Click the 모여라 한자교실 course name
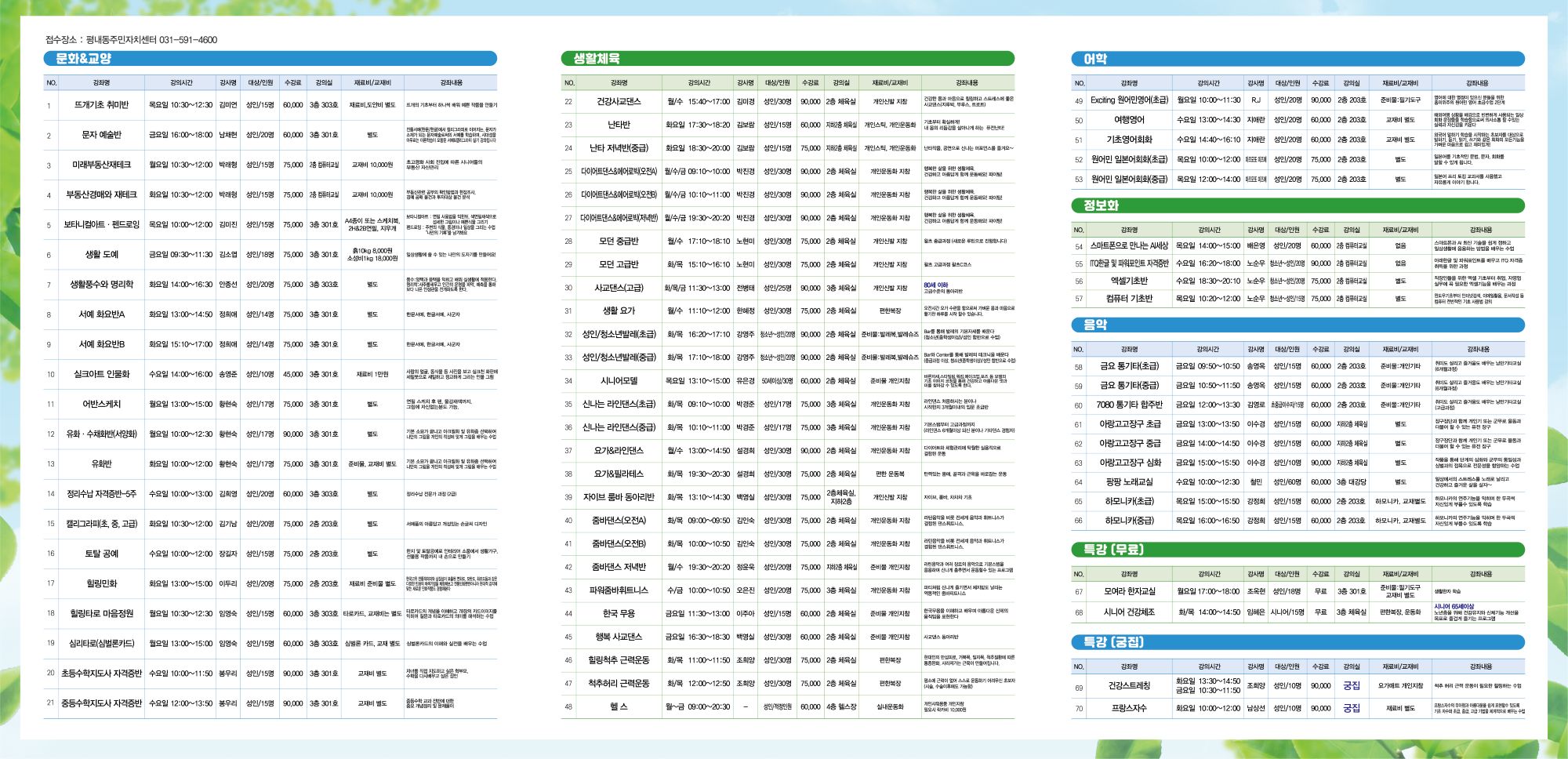Screen dimensions: 1568x759 coord(1129,591)
